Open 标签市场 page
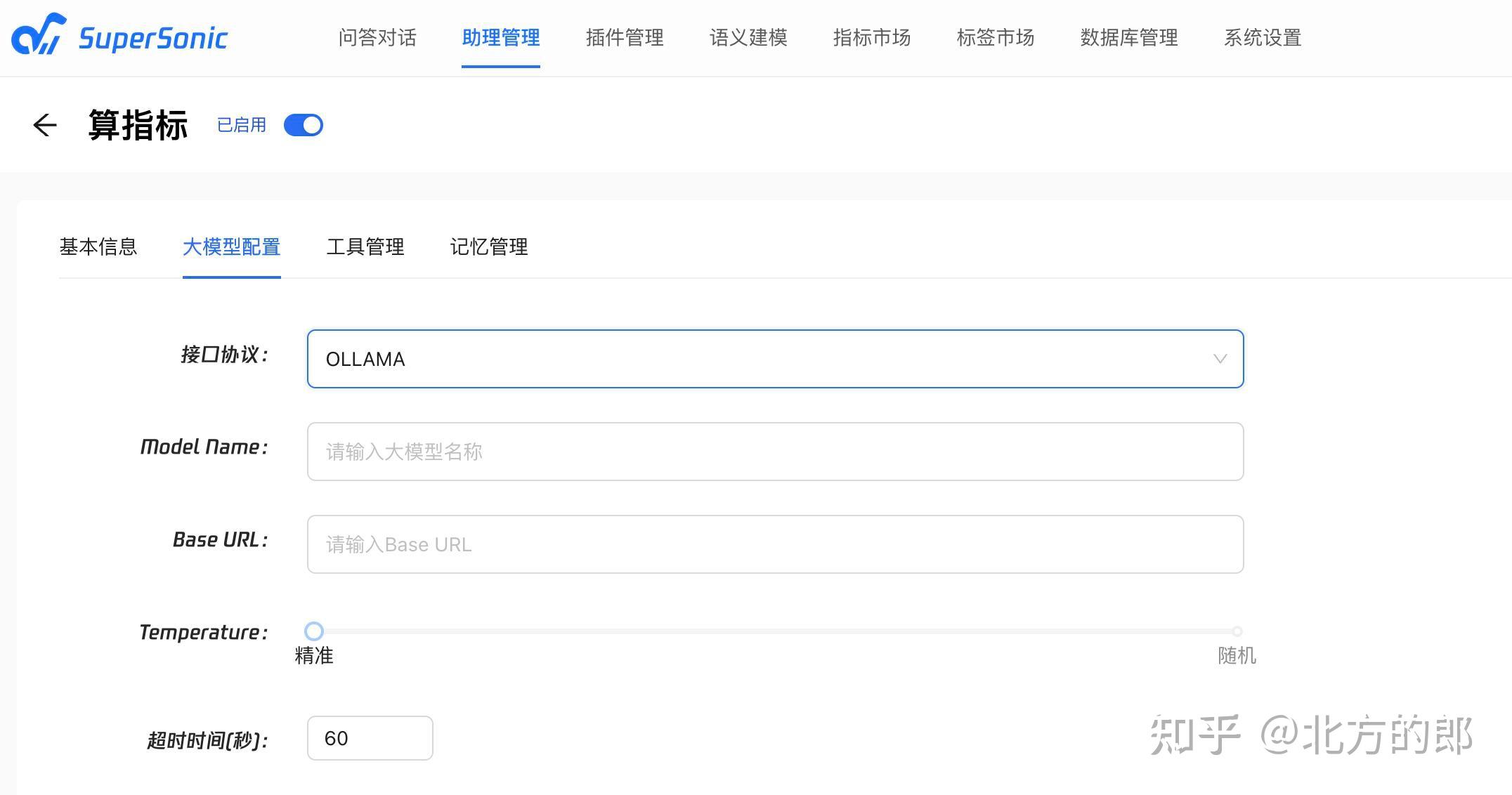 pyautogui.click(x=995, y=38)
